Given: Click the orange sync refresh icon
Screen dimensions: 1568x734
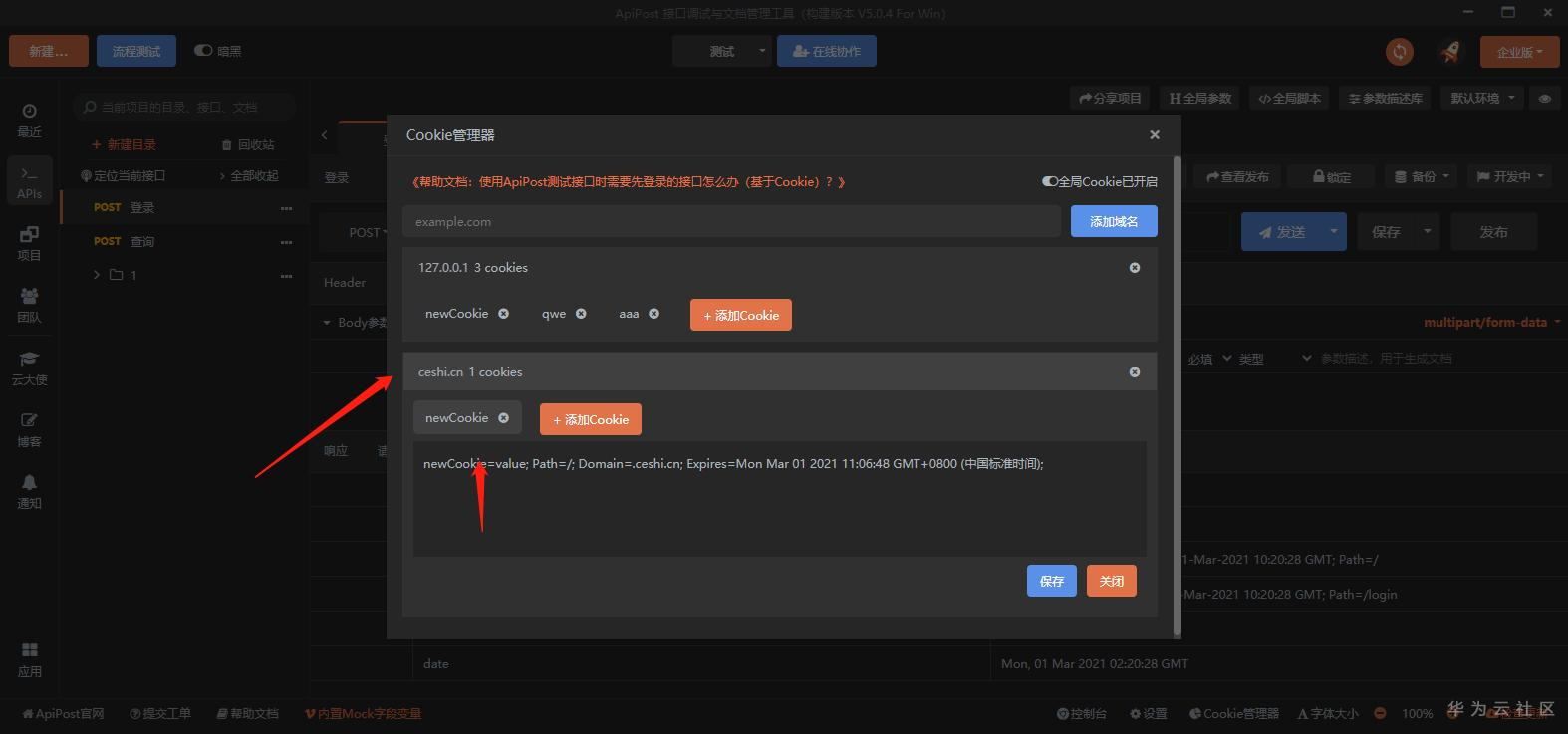Looking at the screenshot, I should coord(1400,52).
